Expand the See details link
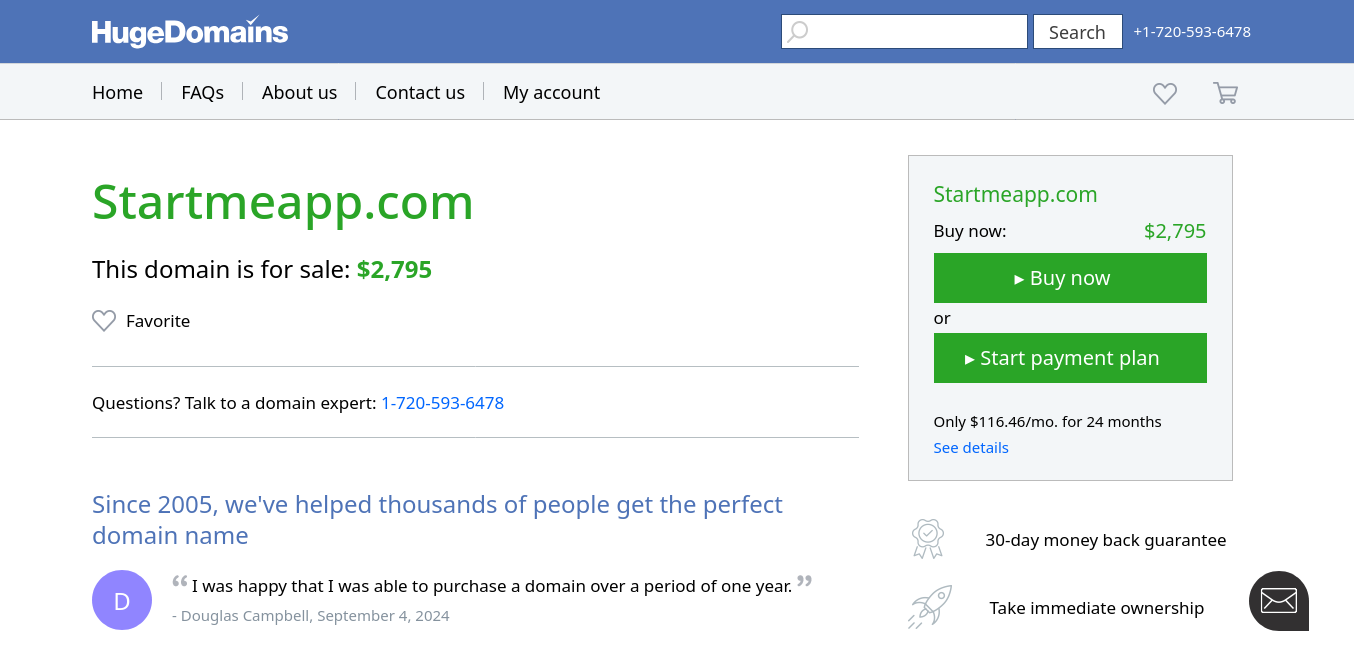Image resolution: width=1366 pixels, height=651 pixels. click(x=971, y=448)
